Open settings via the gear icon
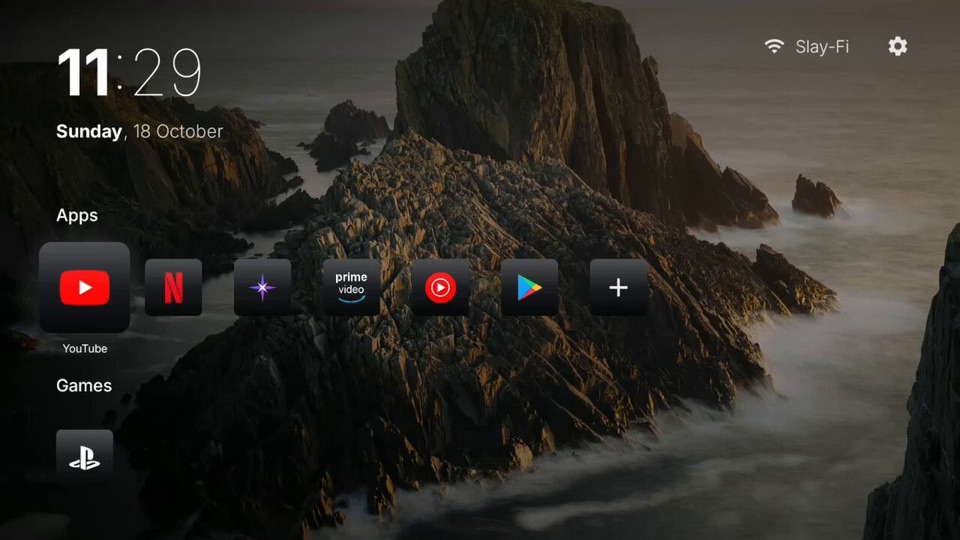 (x=898, y=47)
